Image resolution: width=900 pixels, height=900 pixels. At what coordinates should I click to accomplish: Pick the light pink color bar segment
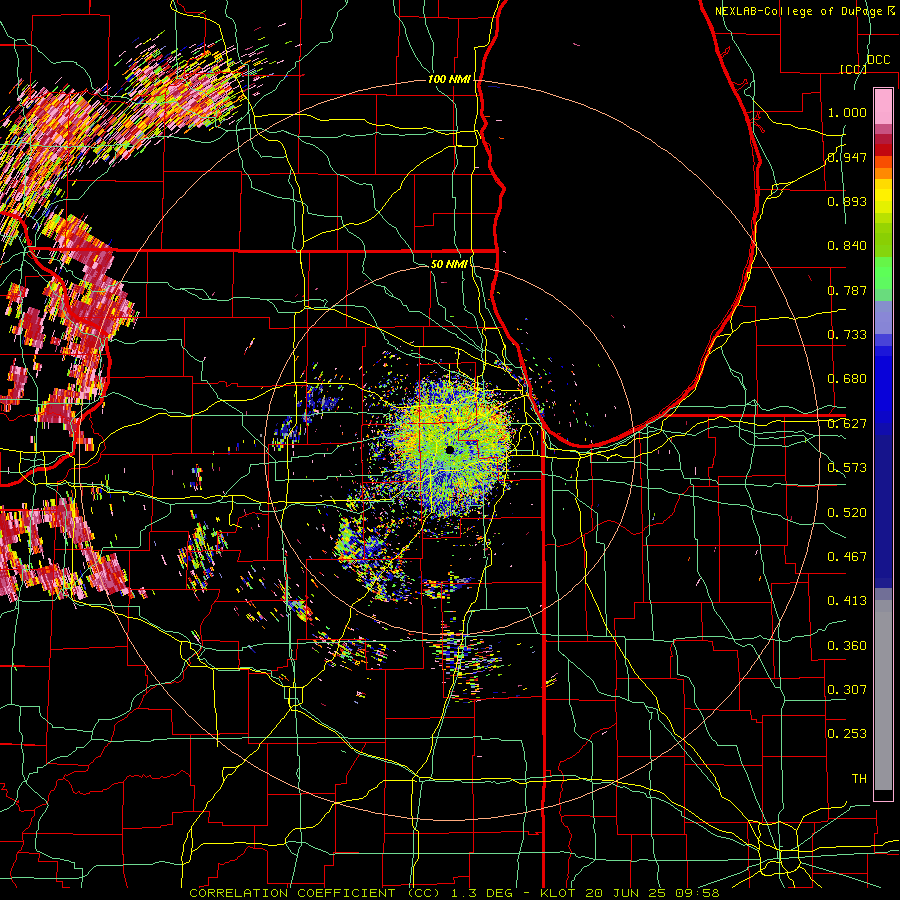coord(883,106)
